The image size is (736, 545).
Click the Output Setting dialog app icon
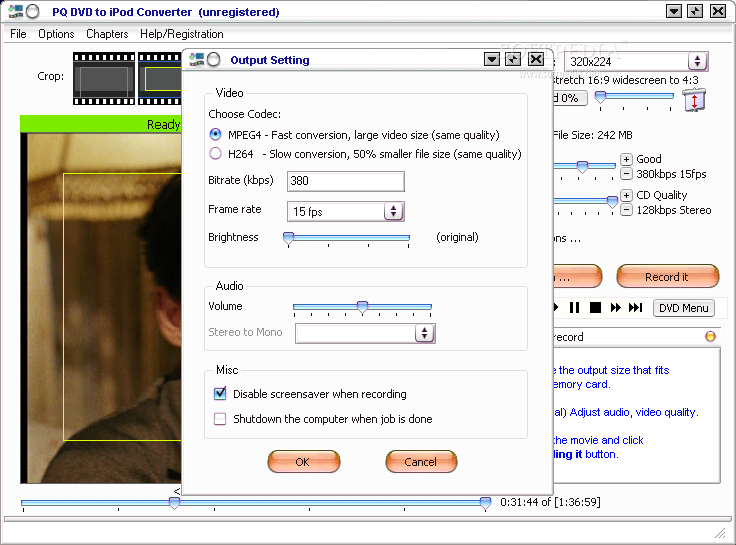196,60
